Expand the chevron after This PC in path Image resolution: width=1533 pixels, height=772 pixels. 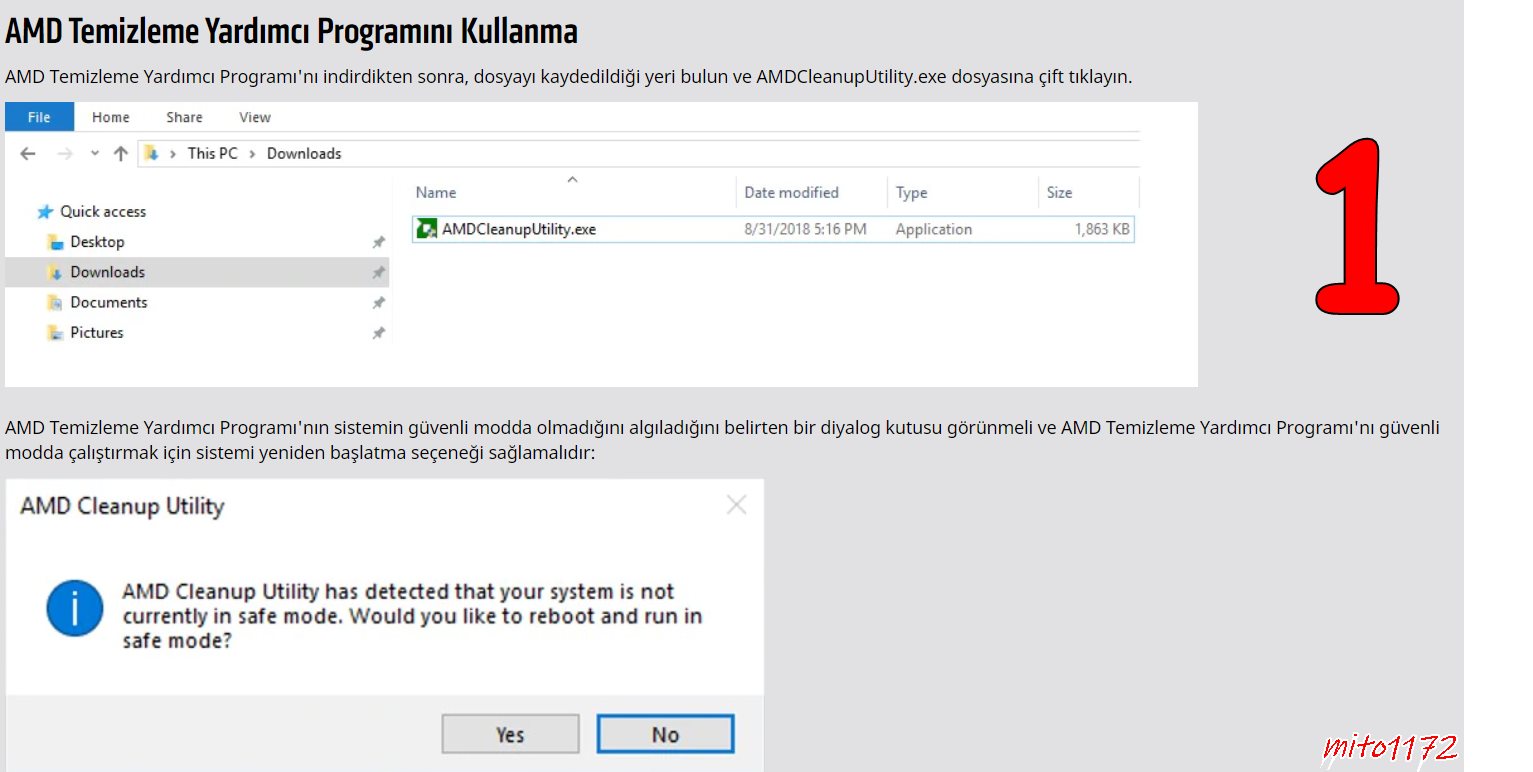tap(253, 154)
